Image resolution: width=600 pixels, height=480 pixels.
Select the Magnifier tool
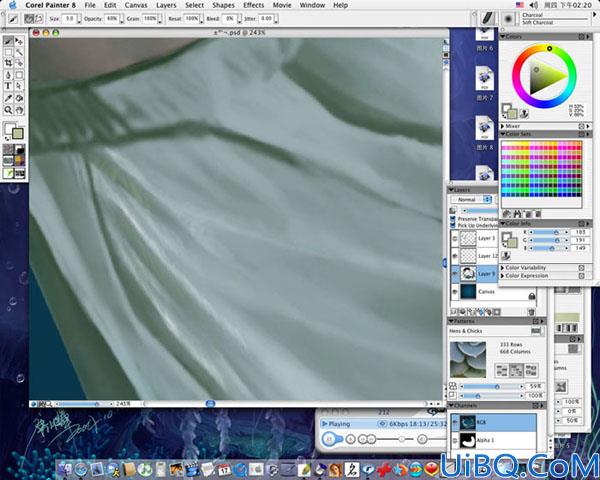[x=8, y=110]
